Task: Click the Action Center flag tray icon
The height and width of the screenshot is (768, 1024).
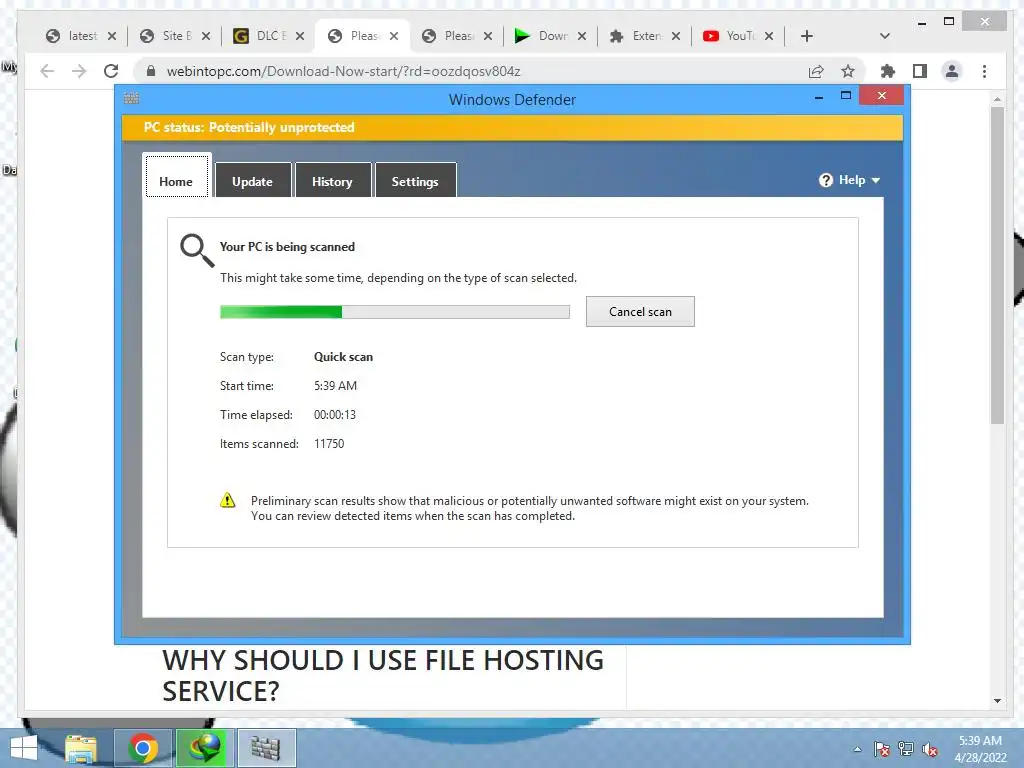Action: (881, 749)
